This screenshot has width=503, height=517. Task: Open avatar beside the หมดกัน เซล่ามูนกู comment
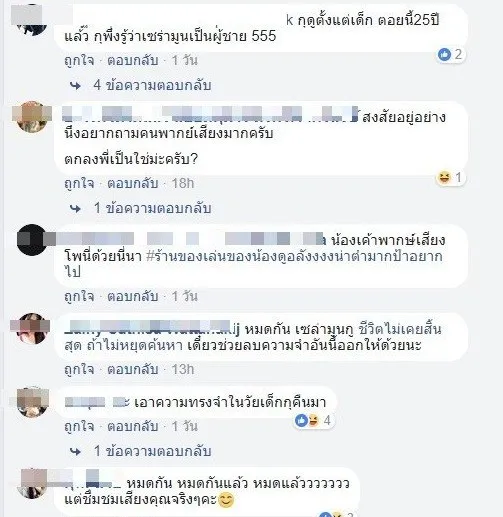pos(32,328)
